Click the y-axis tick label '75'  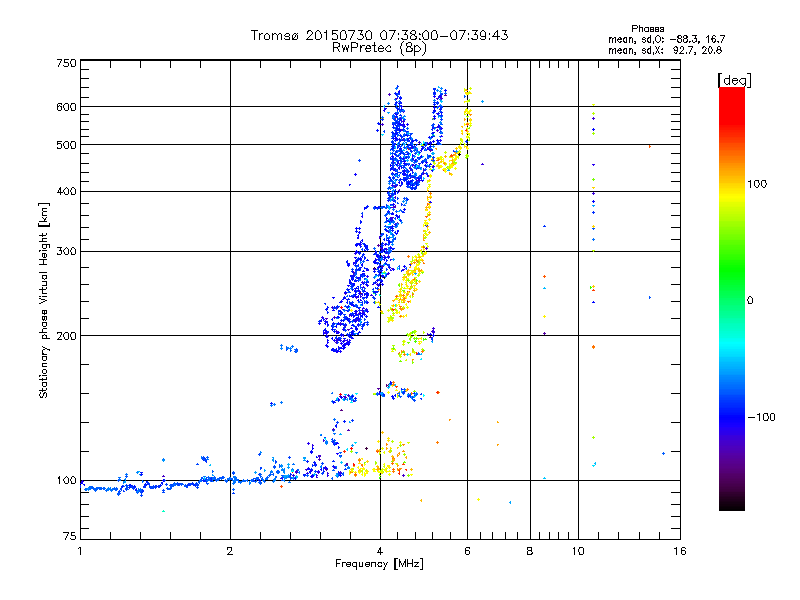pos(70,536)
